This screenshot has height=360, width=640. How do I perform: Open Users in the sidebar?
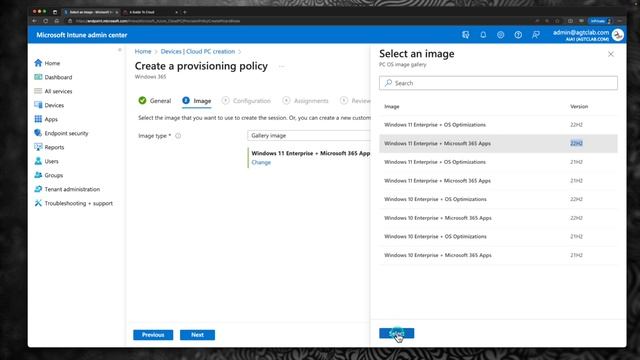pos(47,161)
